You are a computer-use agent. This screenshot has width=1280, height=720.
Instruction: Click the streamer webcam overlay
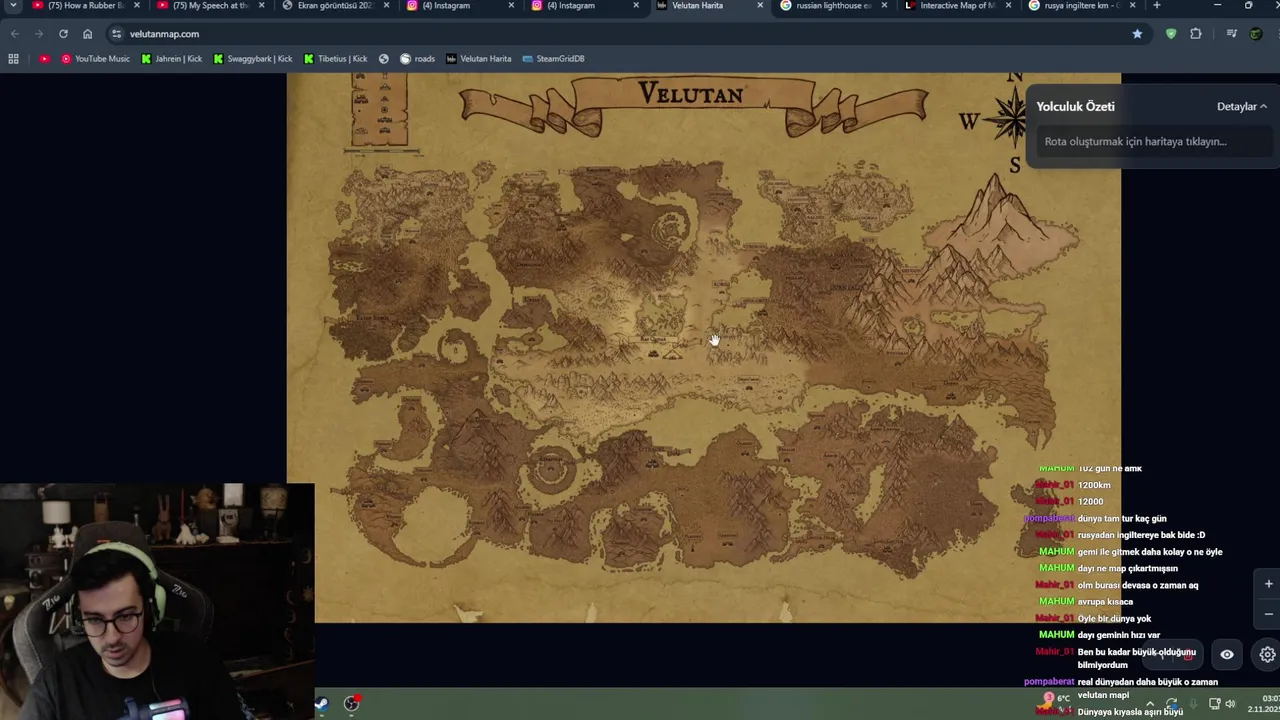(157, 602)
